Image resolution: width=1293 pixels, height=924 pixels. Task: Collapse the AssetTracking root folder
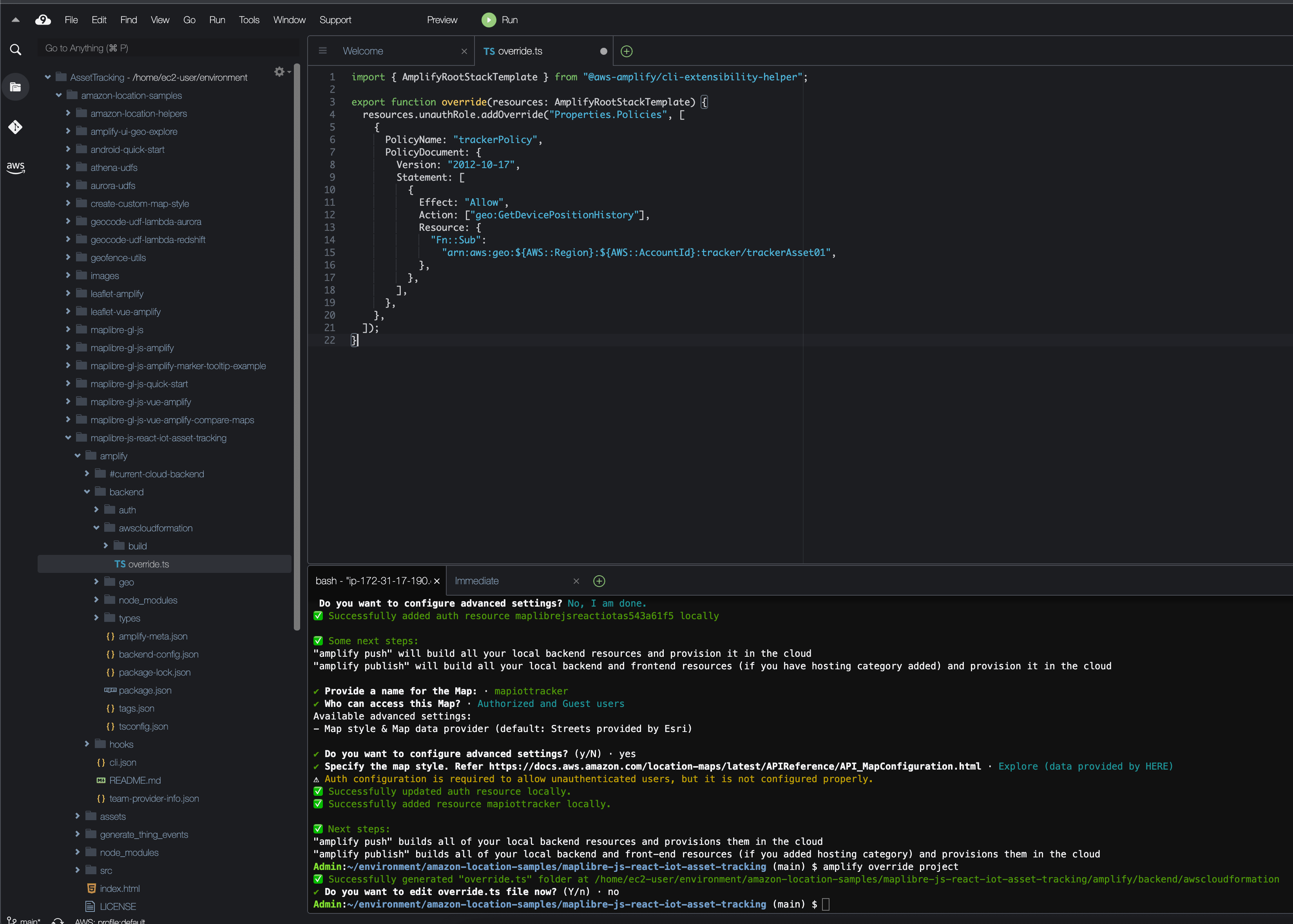(48, 77)
